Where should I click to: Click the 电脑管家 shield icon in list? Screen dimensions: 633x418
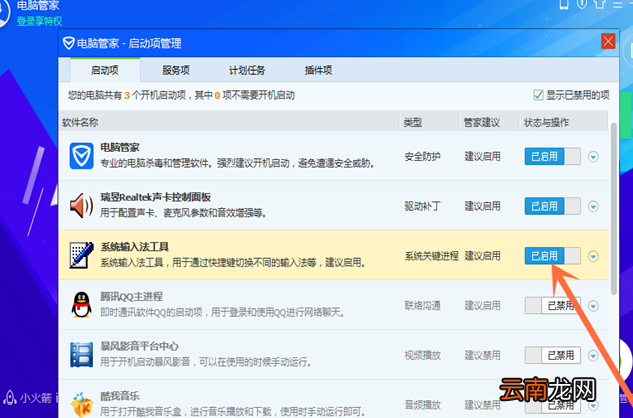82,156
